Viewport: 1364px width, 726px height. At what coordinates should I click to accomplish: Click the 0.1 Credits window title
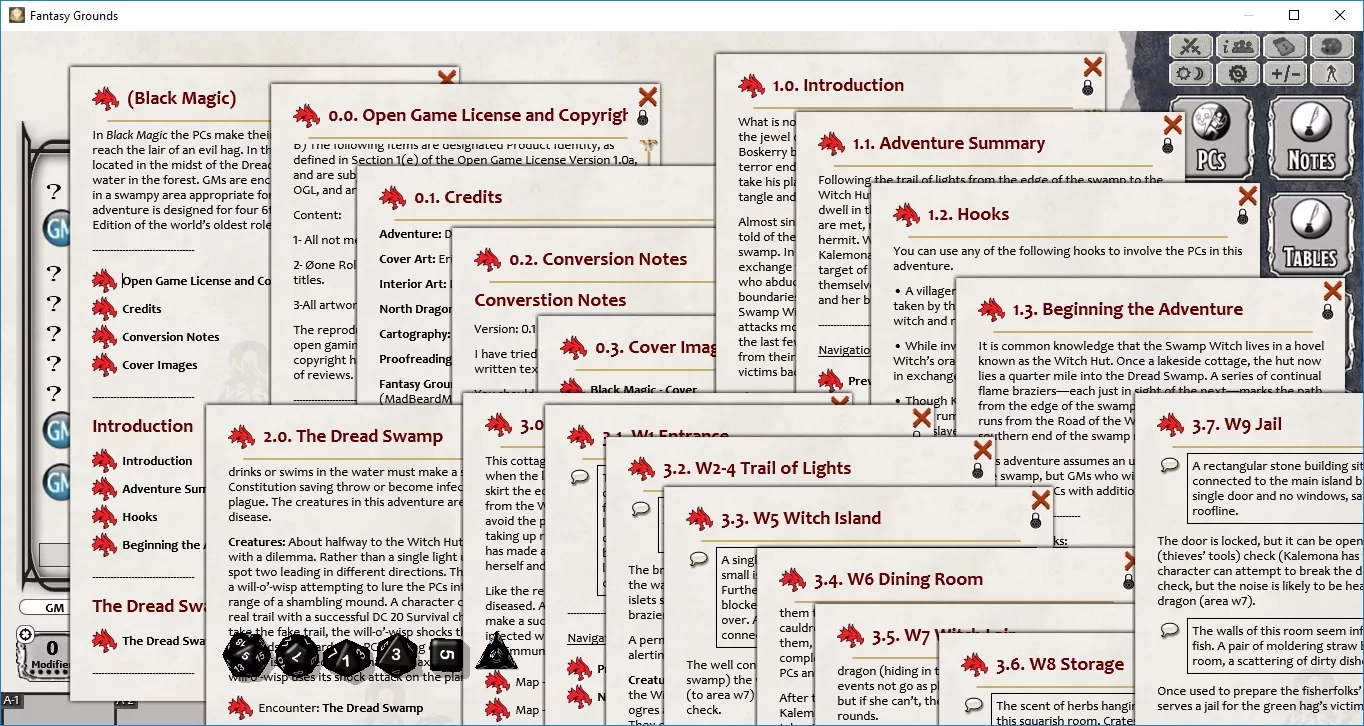click(x=458, y=197)
